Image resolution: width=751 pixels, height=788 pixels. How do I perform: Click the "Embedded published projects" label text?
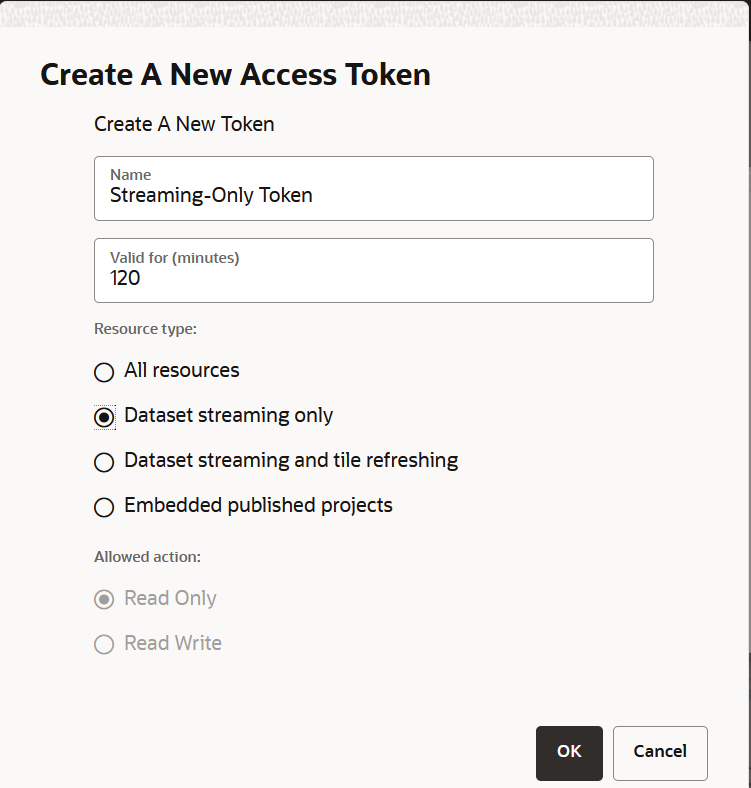click(258, 506)
